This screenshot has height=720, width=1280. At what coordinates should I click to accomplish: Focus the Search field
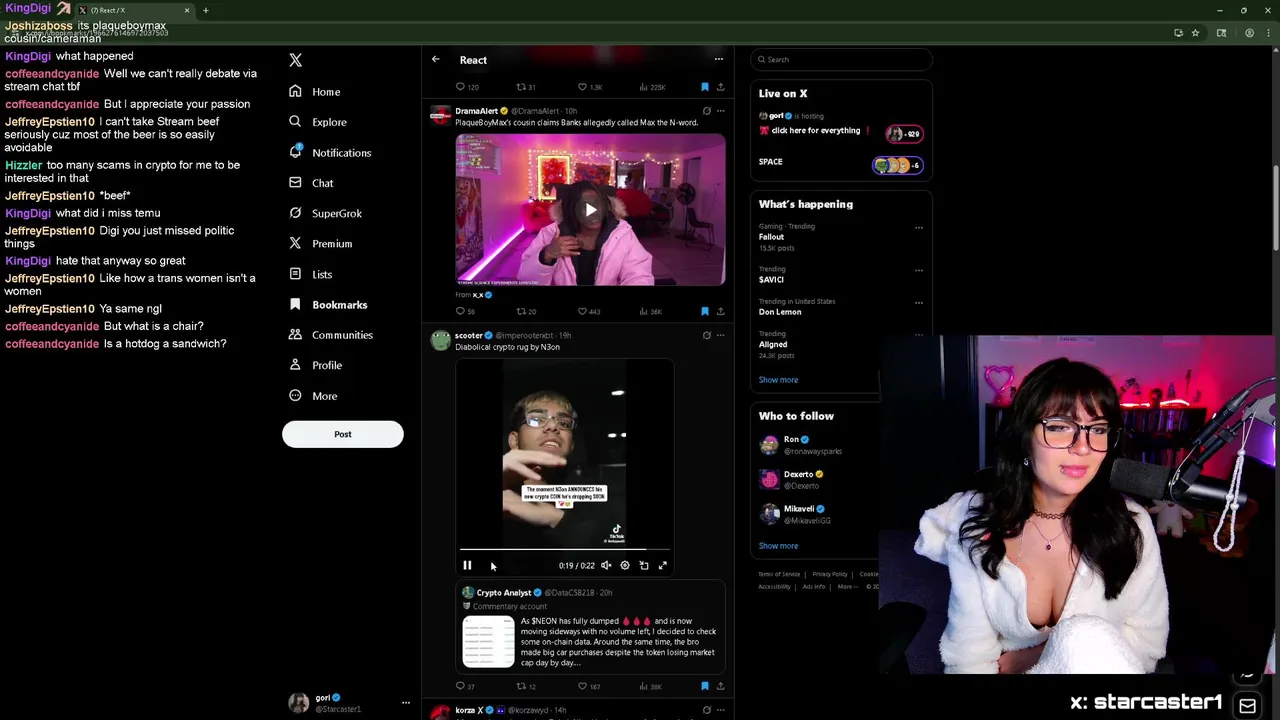coord(841,59)
